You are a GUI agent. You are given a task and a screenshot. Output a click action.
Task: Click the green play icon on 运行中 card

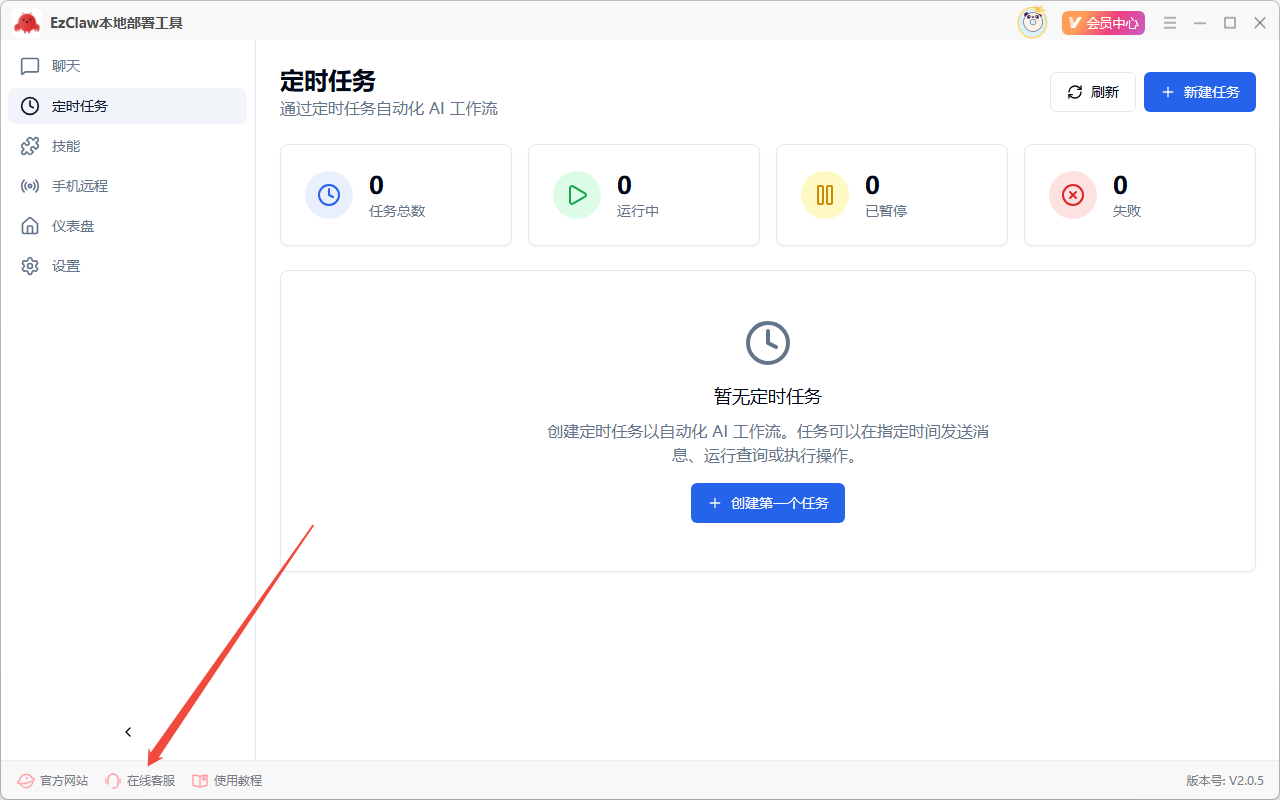click(x=577, y=195)
